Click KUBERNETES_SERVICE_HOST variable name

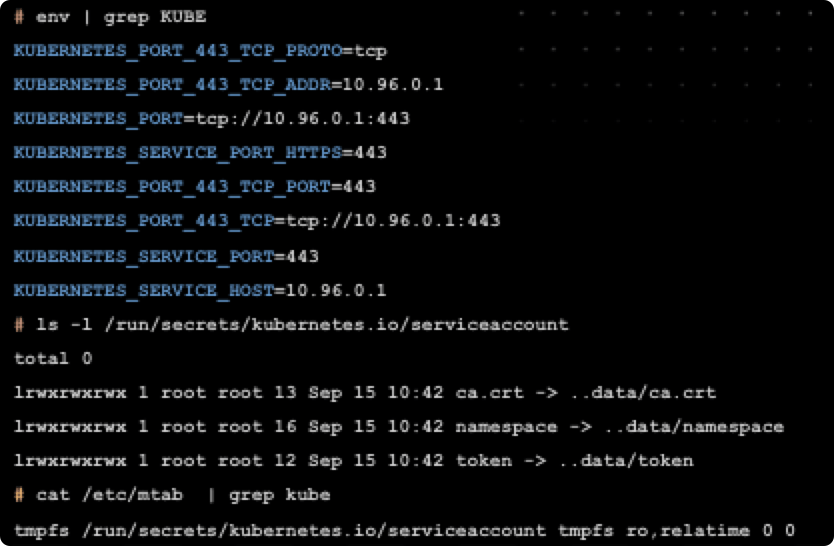pyautogui.click(x=144, y=290)
